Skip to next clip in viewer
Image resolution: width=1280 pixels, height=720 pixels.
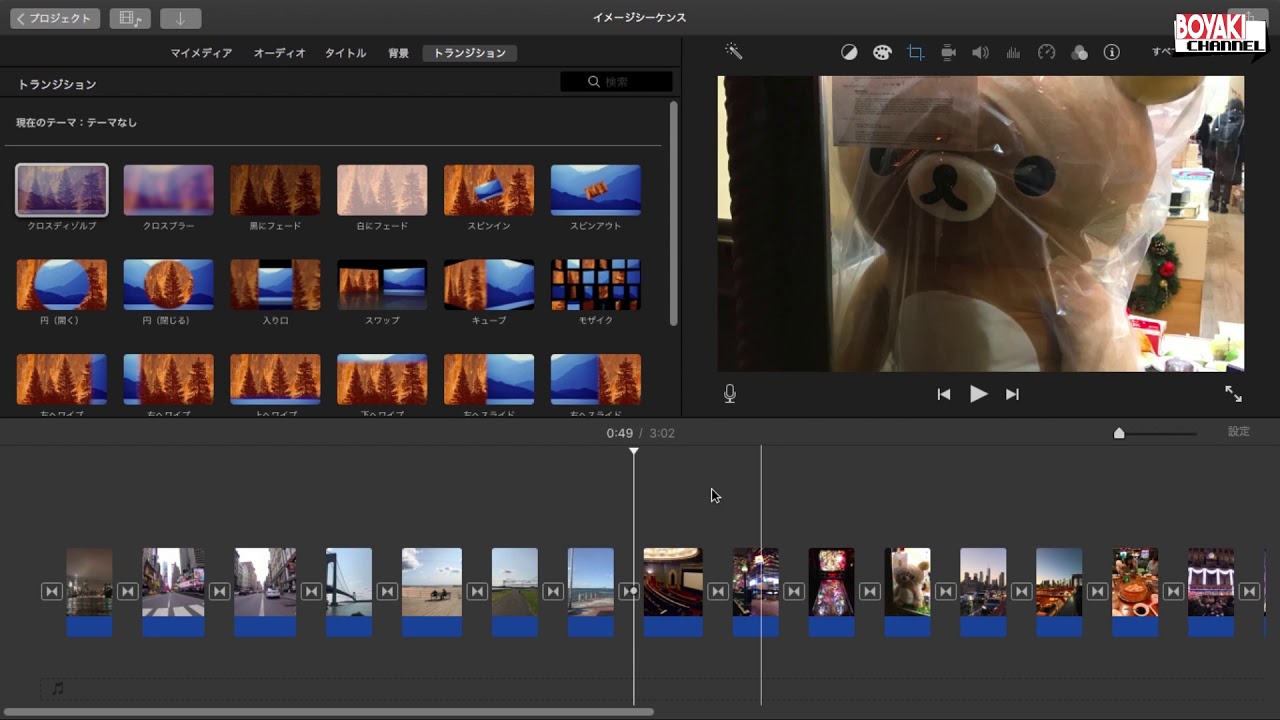coord(1012,394)
